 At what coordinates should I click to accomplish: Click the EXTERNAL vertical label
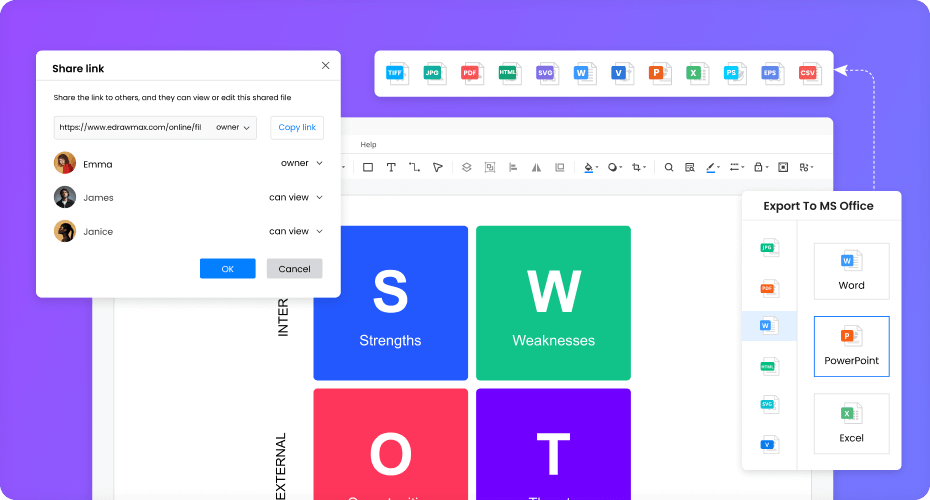[281, 466]
